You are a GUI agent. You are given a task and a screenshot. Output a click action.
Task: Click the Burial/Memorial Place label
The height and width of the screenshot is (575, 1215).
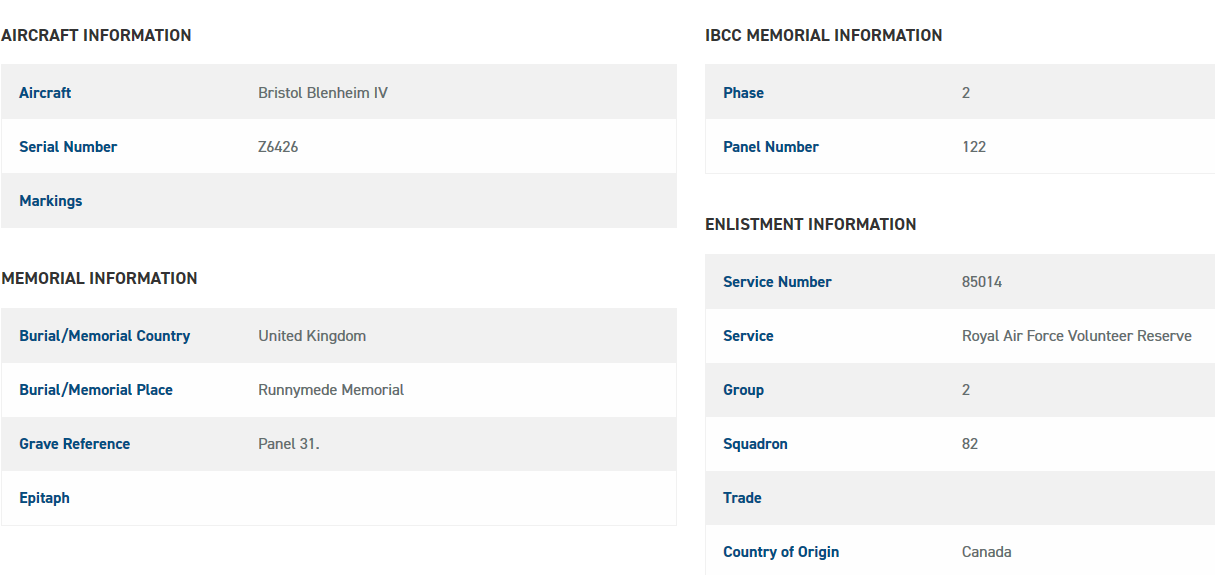tap(96, 390)
